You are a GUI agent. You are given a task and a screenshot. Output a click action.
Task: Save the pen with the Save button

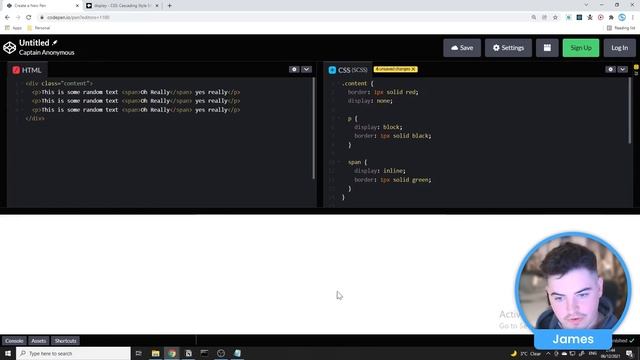click(x=462, y=48)
